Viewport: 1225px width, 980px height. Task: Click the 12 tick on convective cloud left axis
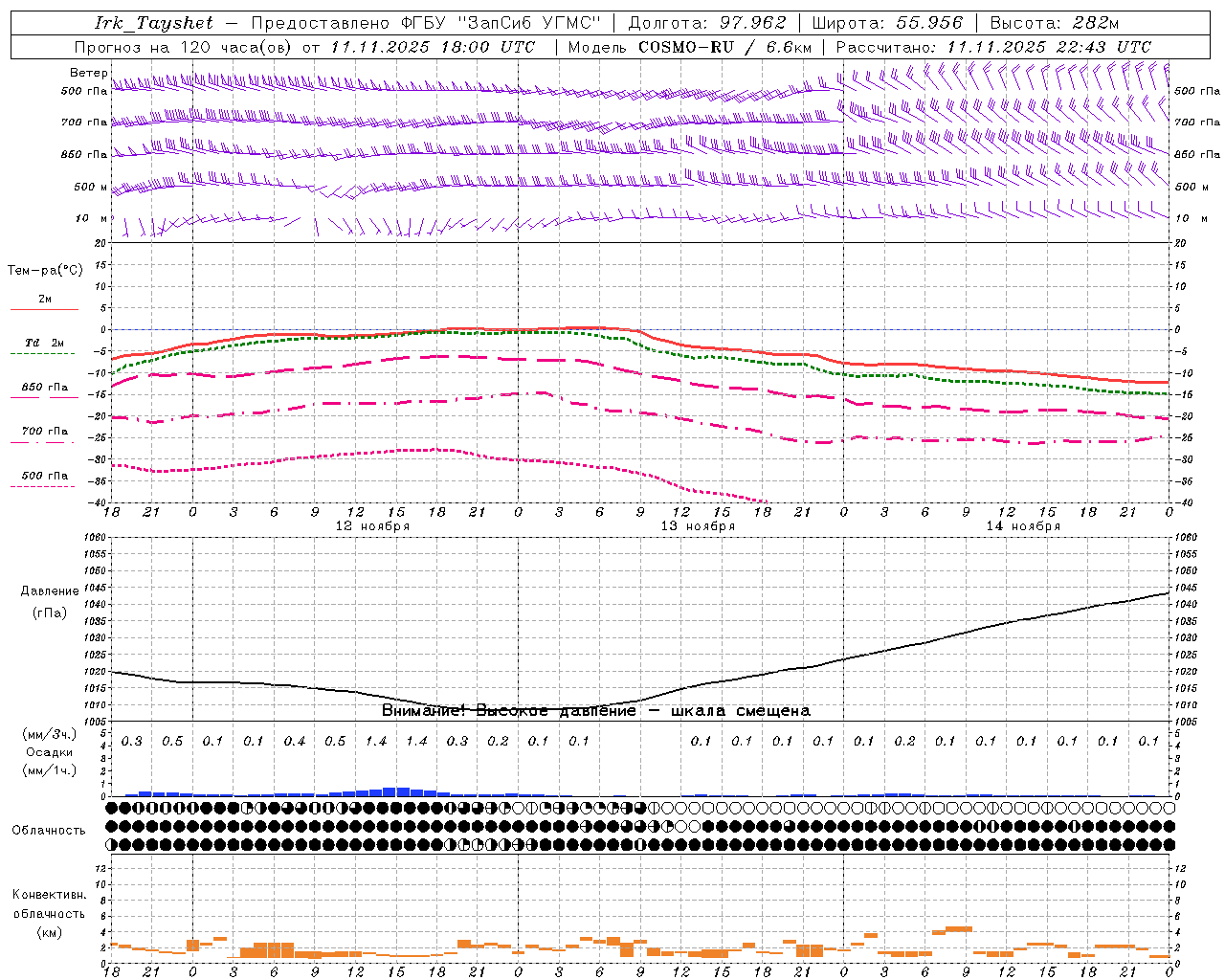[100, 869]
